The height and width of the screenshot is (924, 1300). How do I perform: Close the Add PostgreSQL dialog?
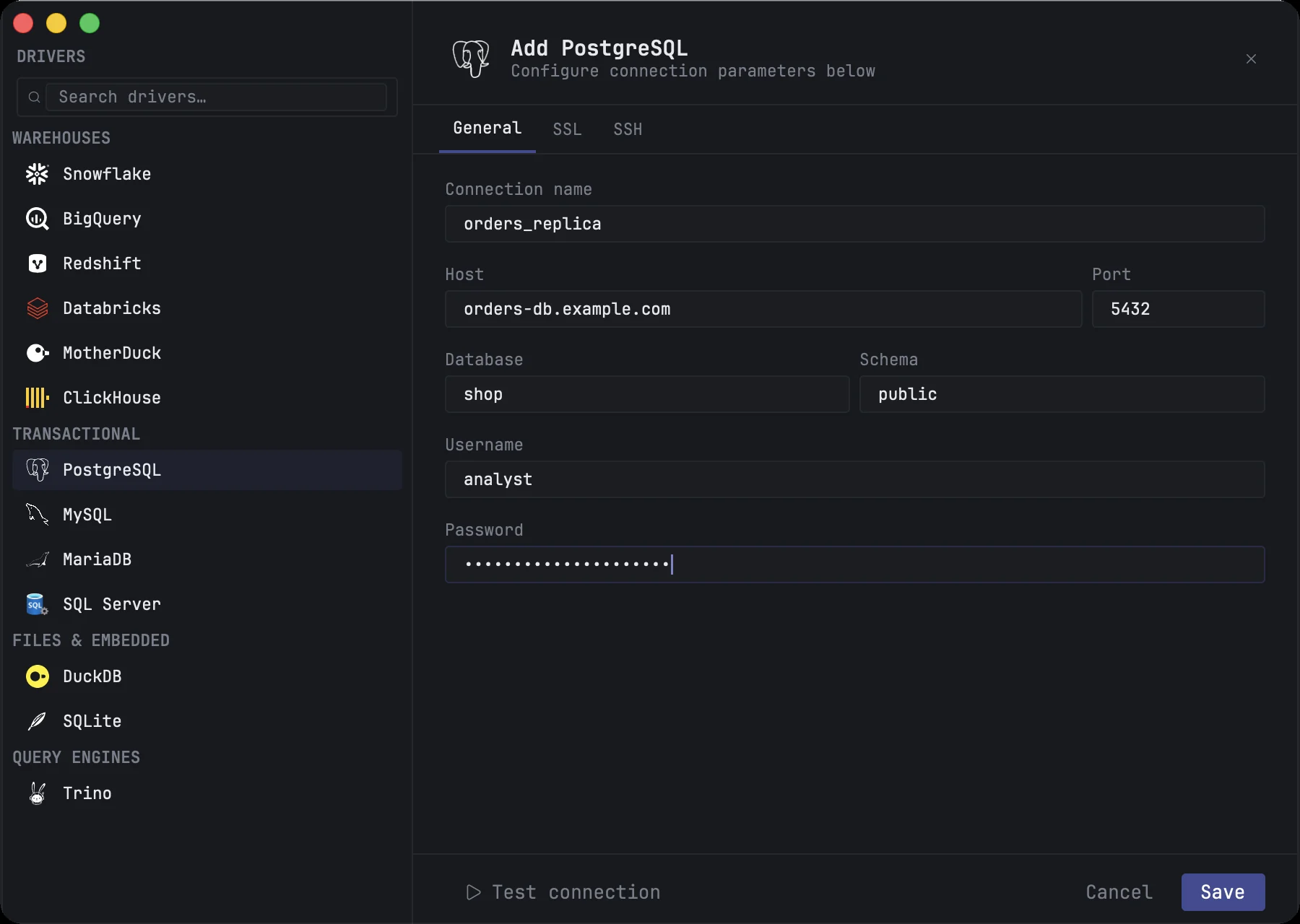[x=1251, y=58]
